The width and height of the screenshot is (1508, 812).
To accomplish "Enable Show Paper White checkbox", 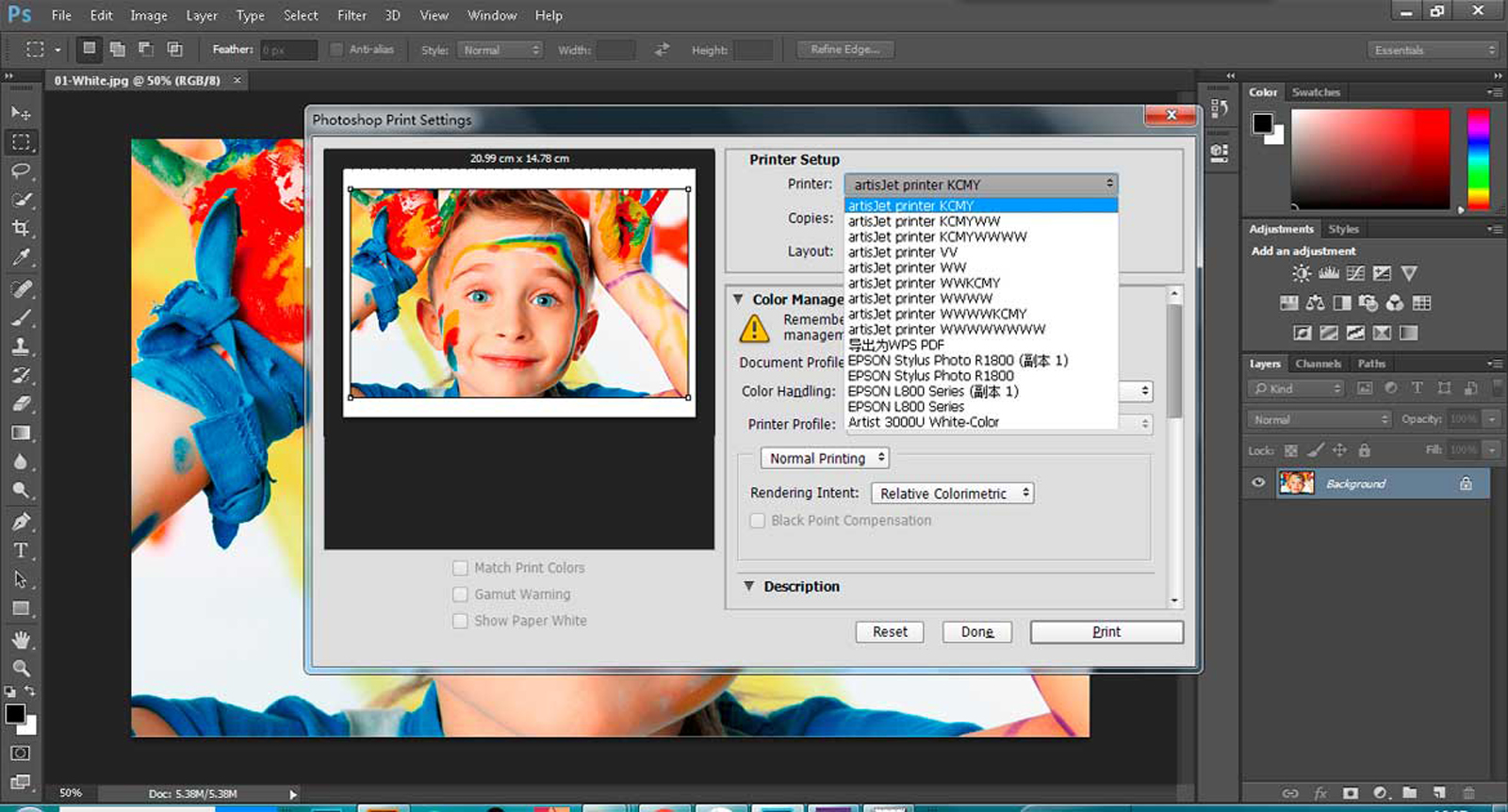I will tap(460, 621).
